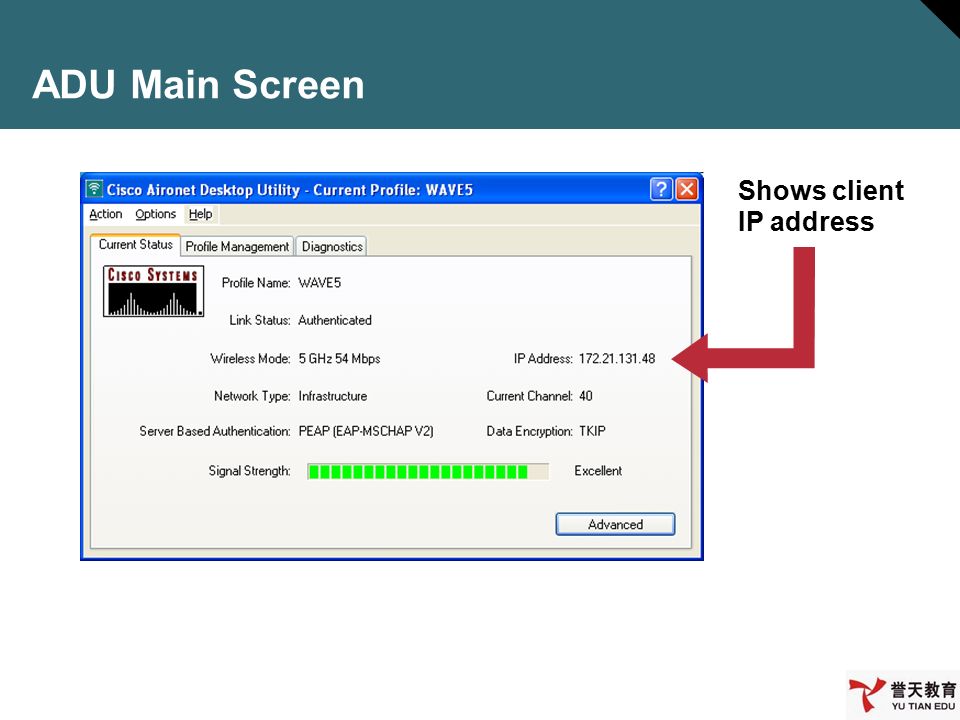
Task: Click the PEAP (EAP-MSCHAP V2) authentication value
Action: [x=366, y=431]
